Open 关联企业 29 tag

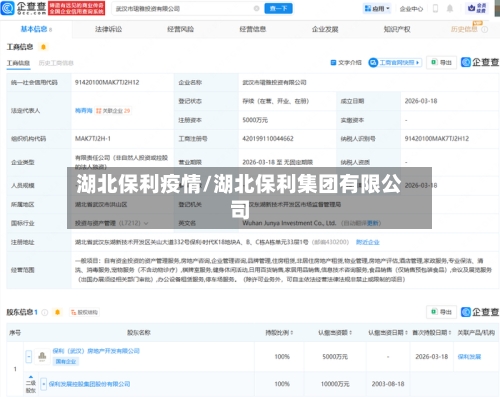(113, 111)
